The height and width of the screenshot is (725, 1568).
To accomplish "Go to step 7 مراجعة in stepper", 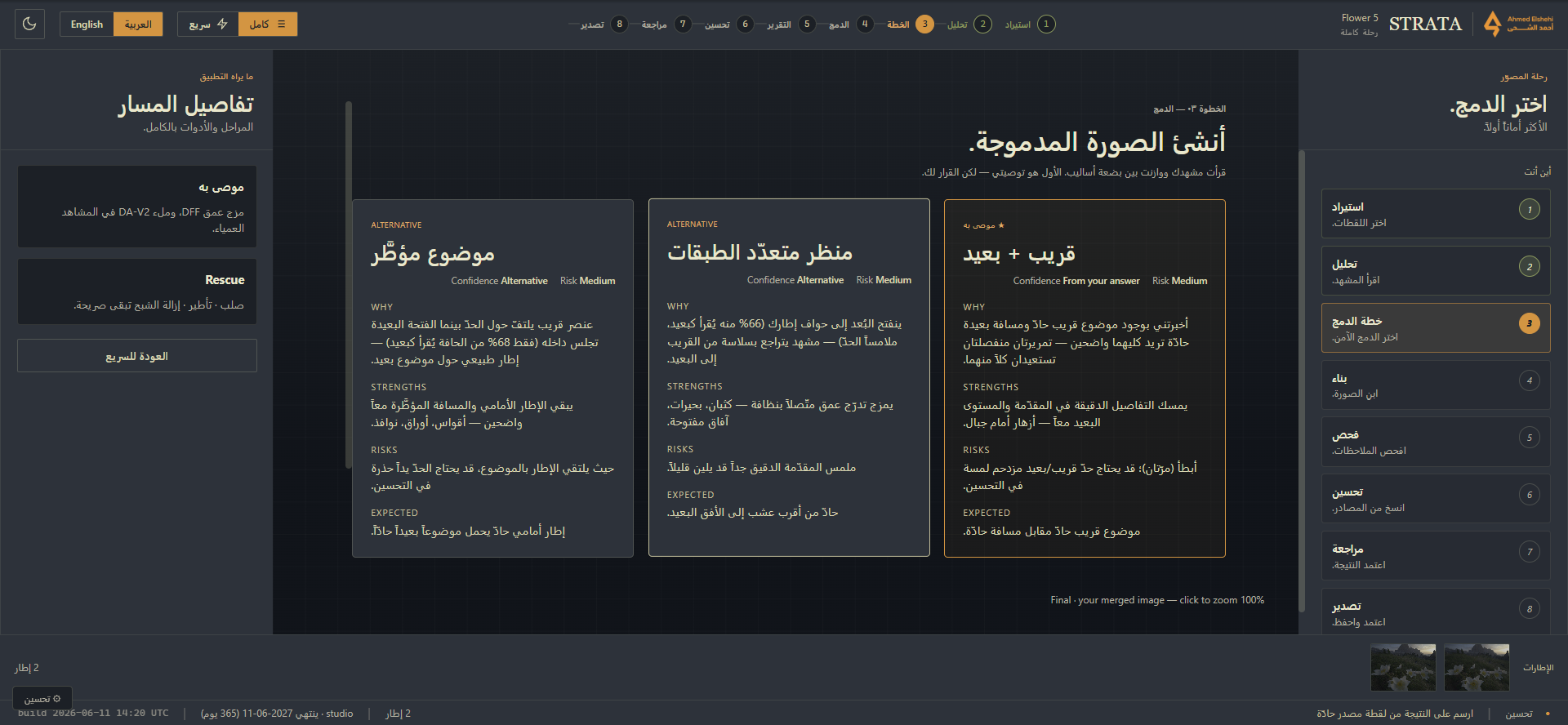I will point(666,24).
